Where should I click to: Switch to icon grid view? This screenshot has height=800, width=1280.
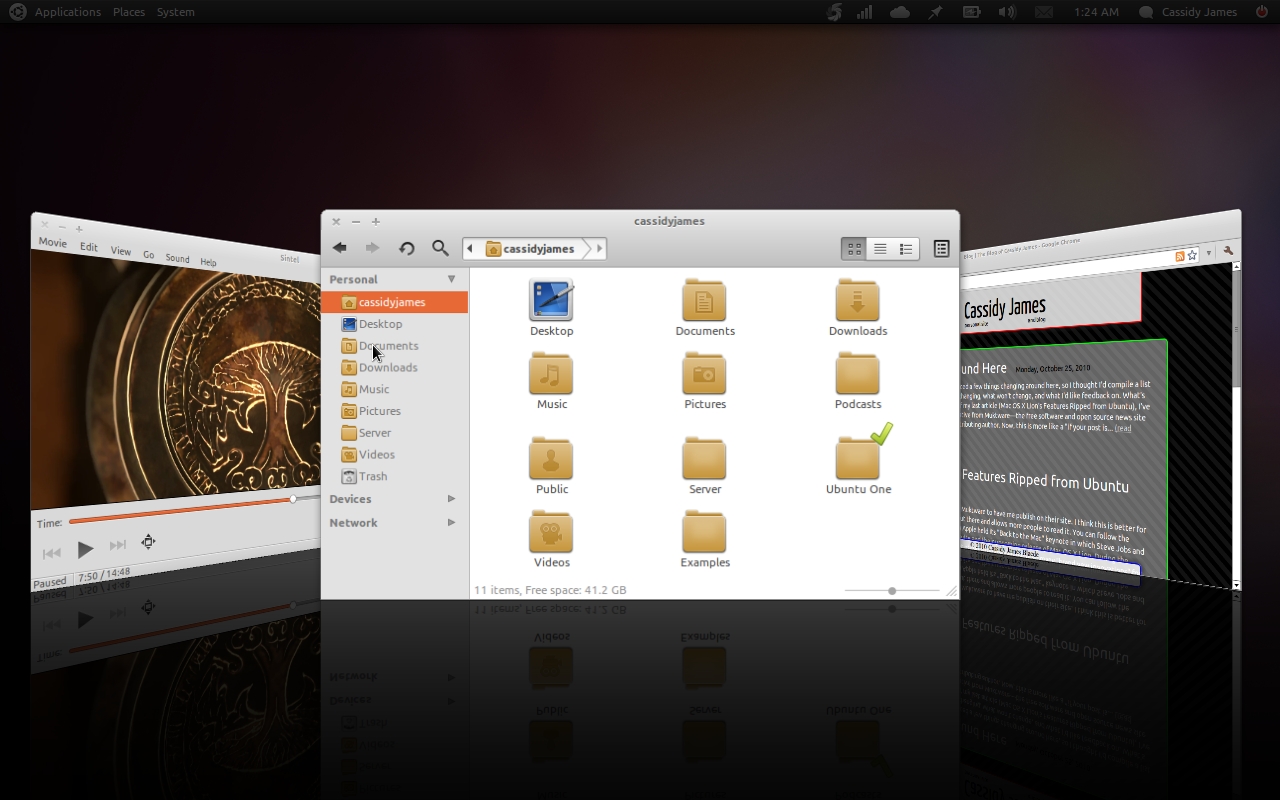[x=854, y=249]
